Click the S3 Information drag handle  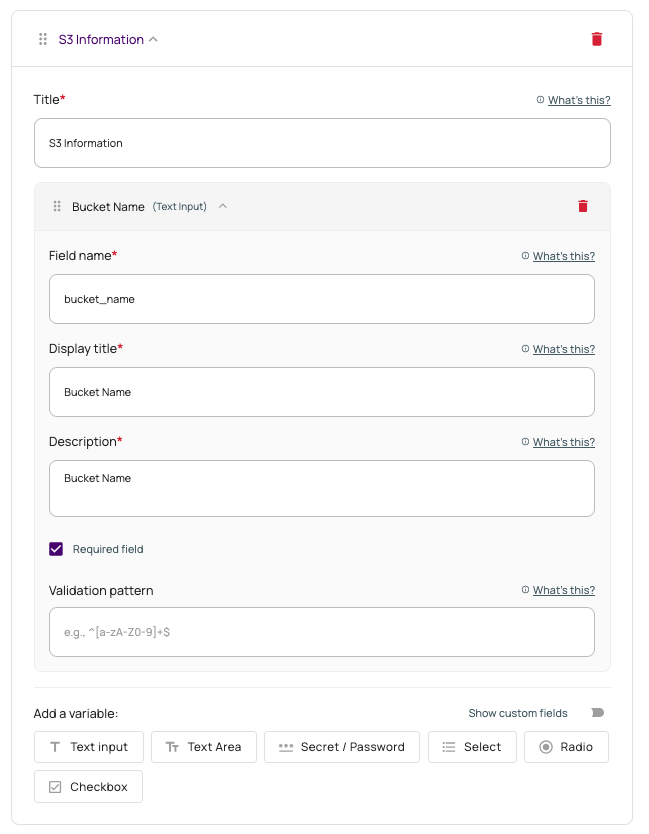(x=42, y=38)
